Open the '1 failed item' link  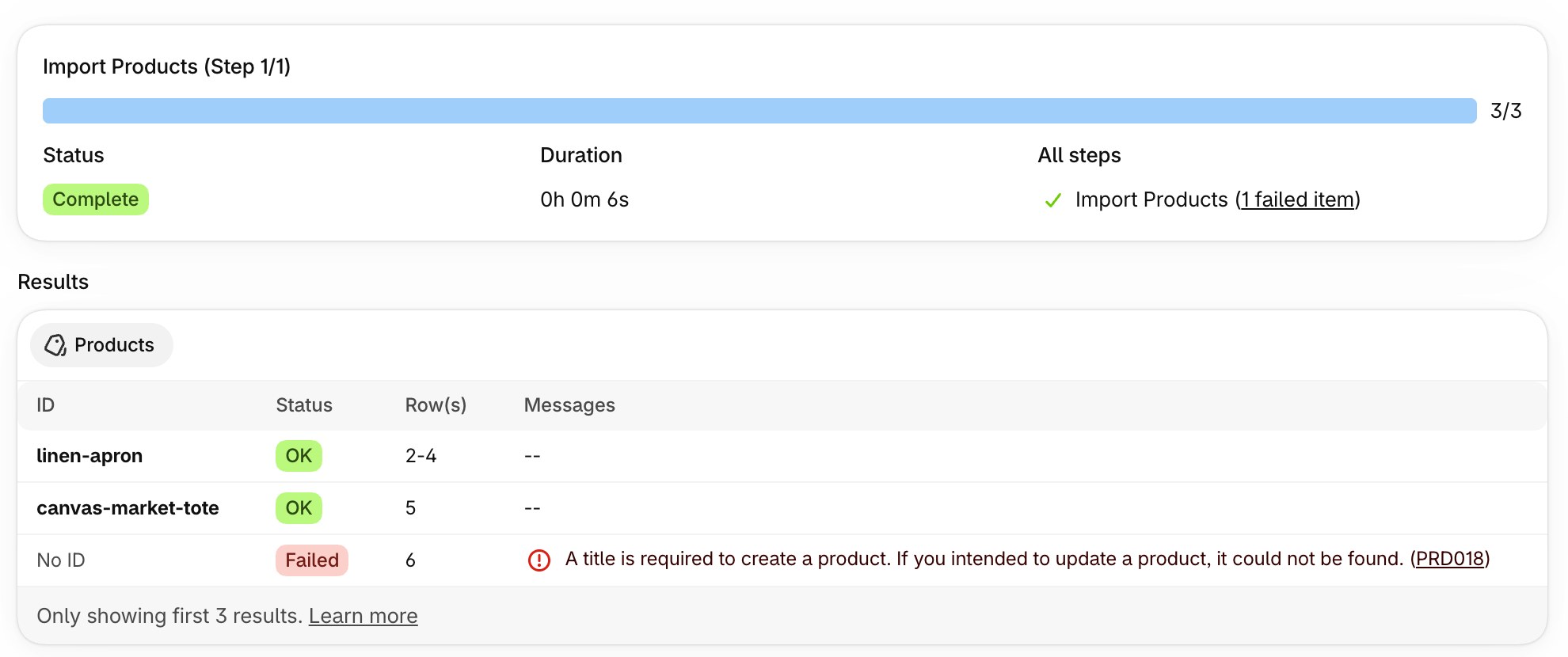pyautogui.click(x=1297, y=199)
